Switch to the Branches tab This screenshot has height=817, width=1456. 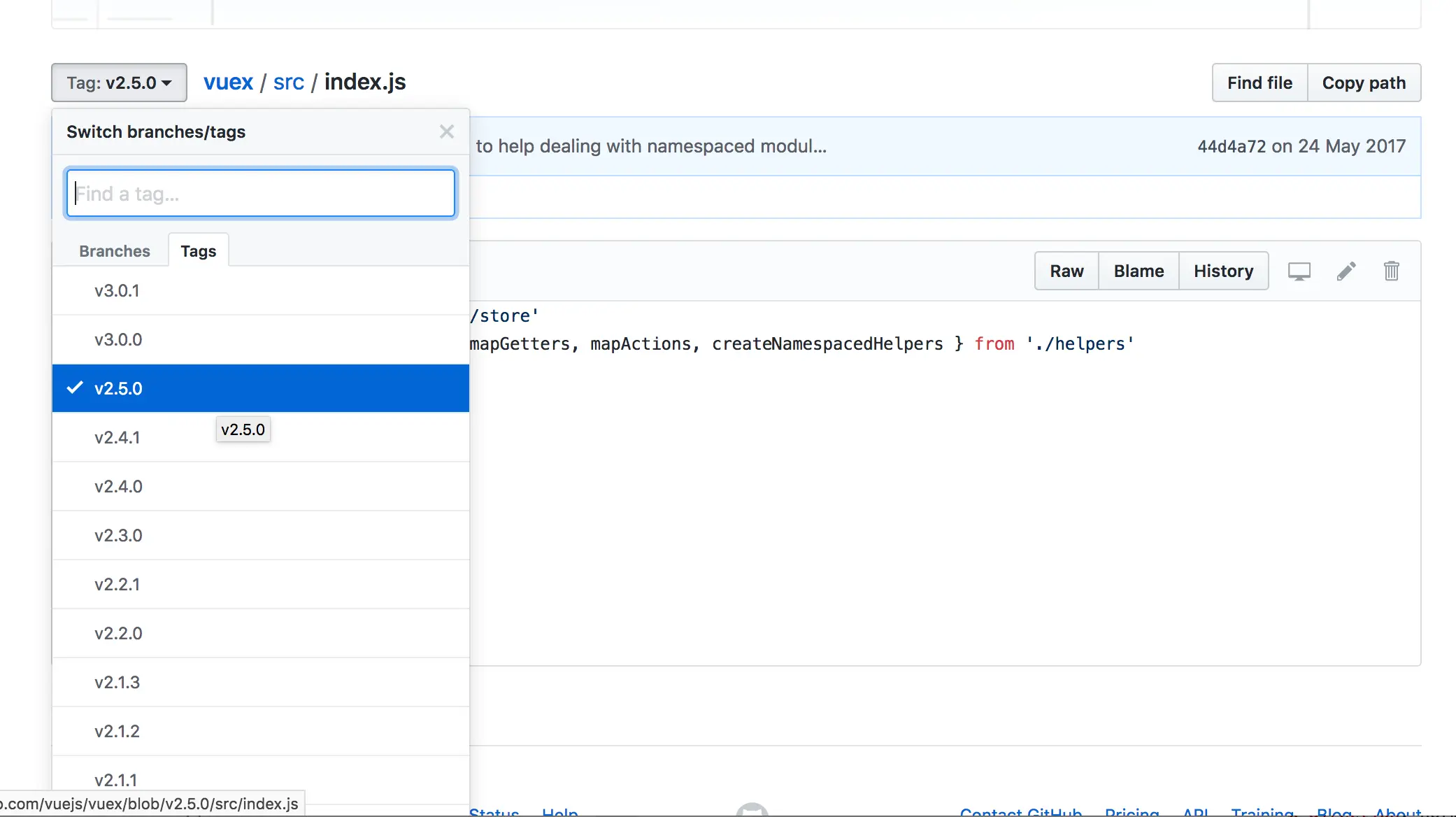pos(114,251)
